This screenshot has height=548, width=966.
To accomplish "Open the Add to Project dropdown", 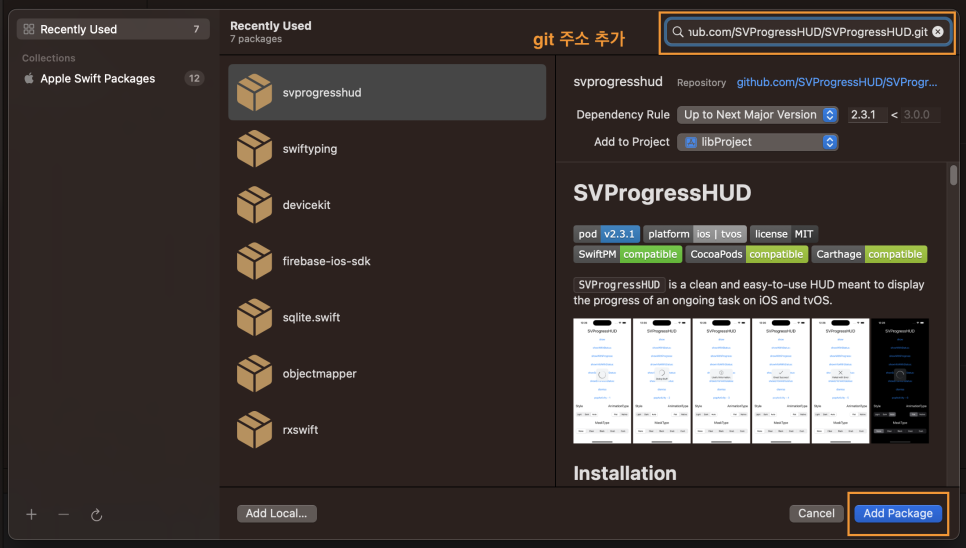I will coord(758,142).
